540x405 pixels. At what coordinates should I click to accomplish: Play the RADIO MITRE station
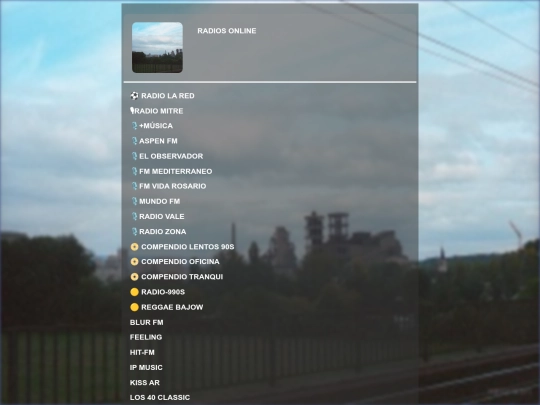159,111
